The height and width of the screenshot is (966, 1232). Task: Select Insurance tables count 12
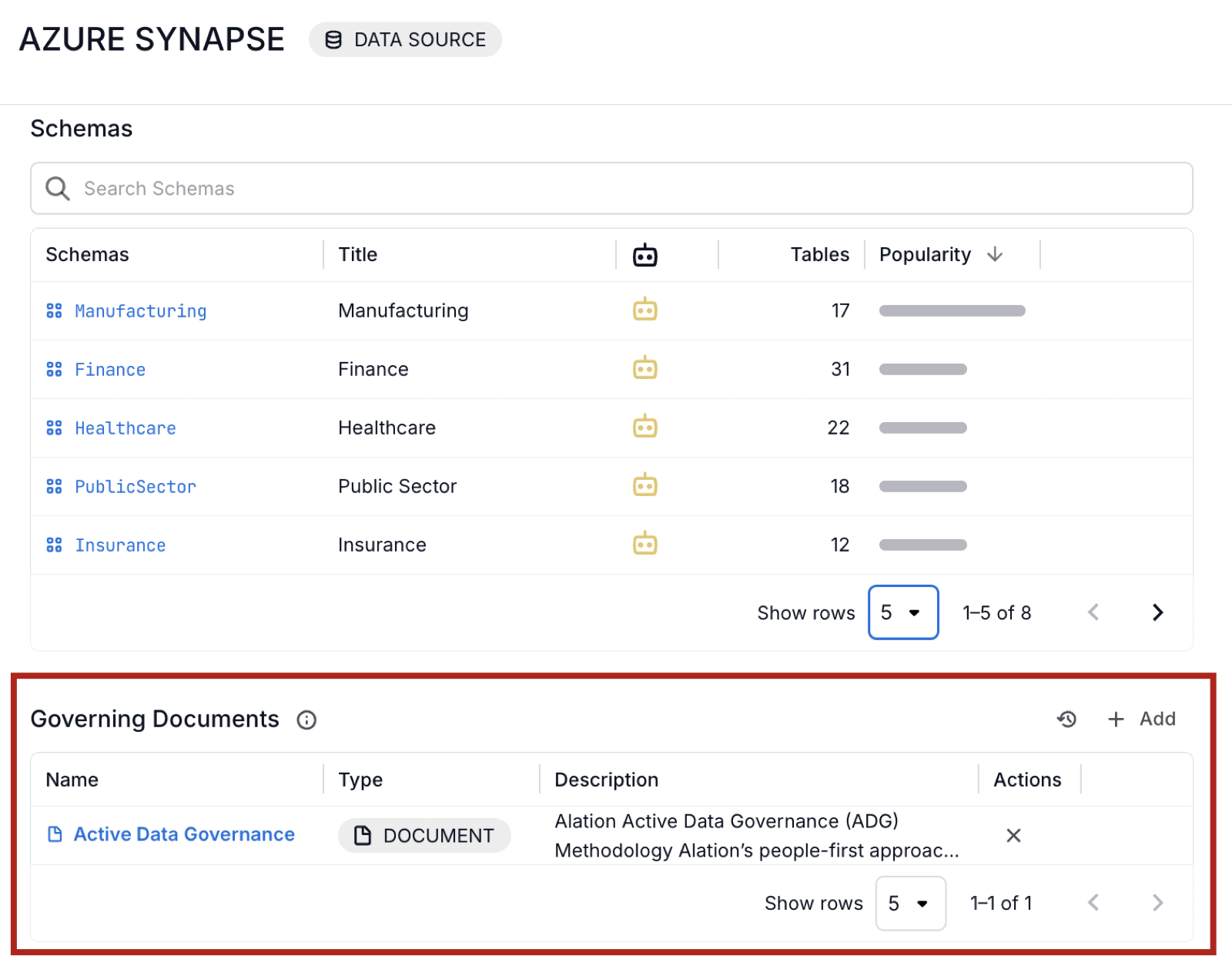(x=840, y=545)
